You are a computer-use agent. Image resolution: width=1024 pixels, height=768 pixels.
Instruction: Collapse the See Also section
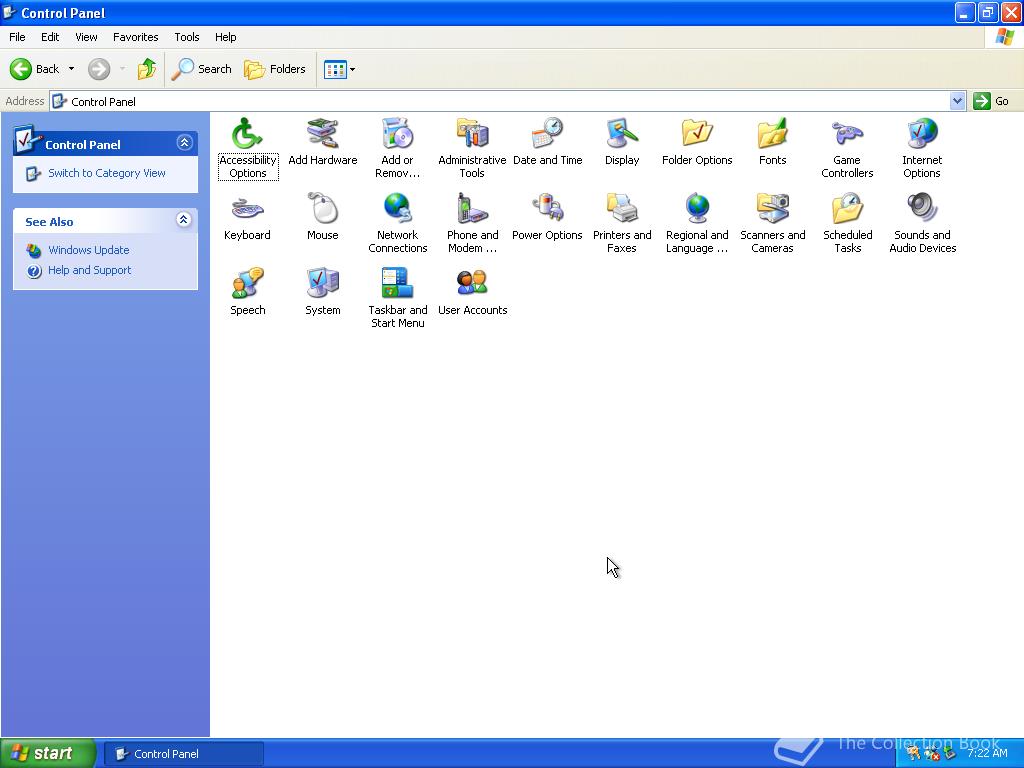click(x=184, y=219)
